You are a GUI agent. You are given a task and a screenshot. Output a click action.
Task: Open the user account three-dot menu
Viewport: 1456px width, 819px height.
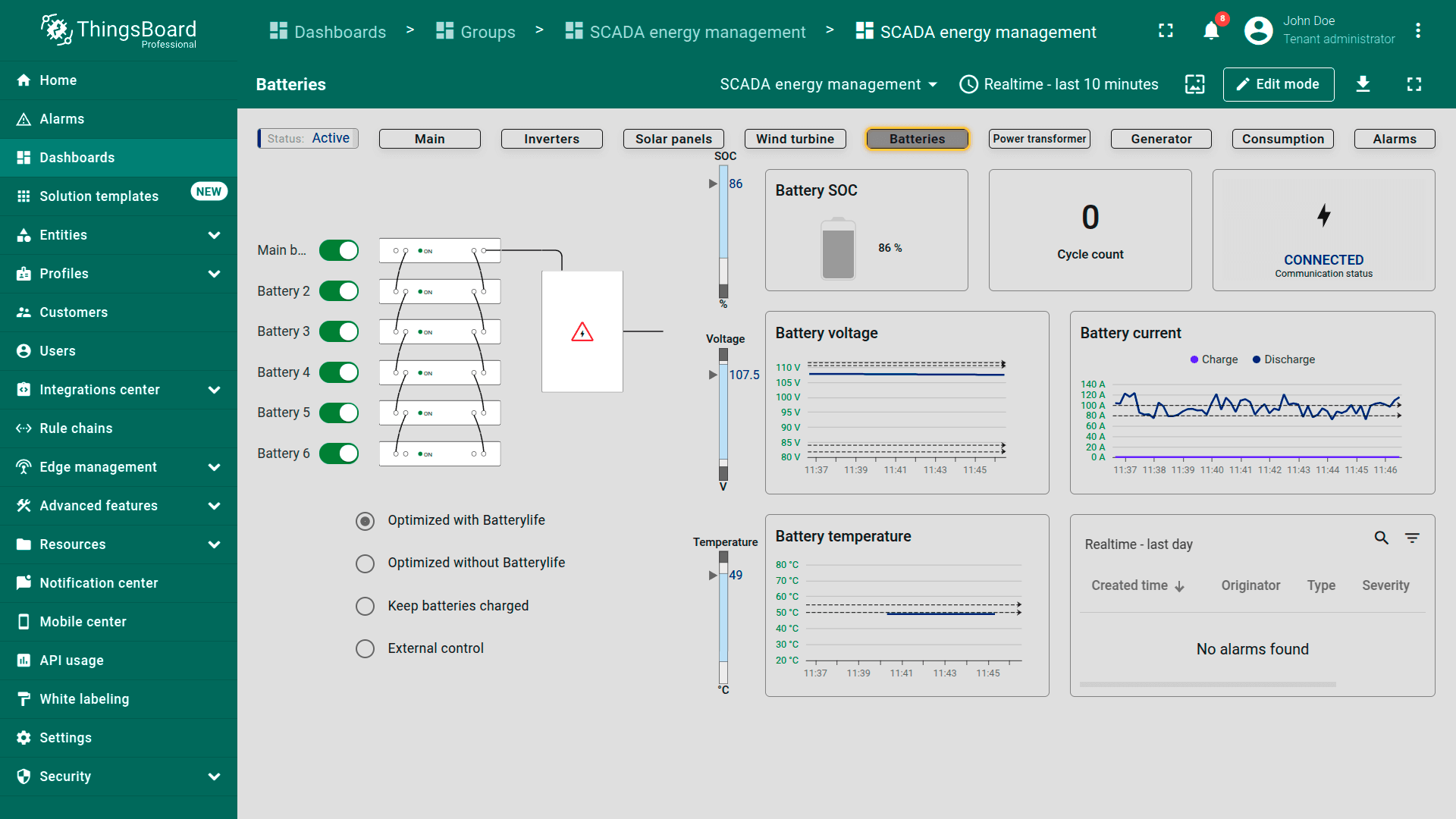(x=1417, y=31)
